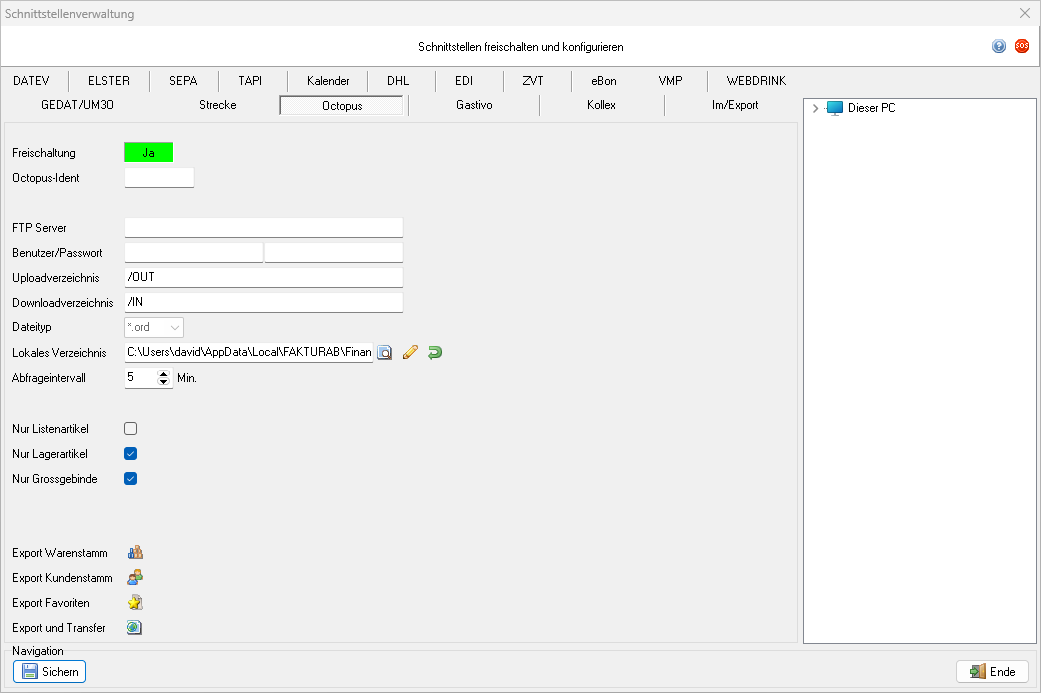Click the Export Favoriten star icon
This screenshot has width=1041, height=693.
[135, 603]
